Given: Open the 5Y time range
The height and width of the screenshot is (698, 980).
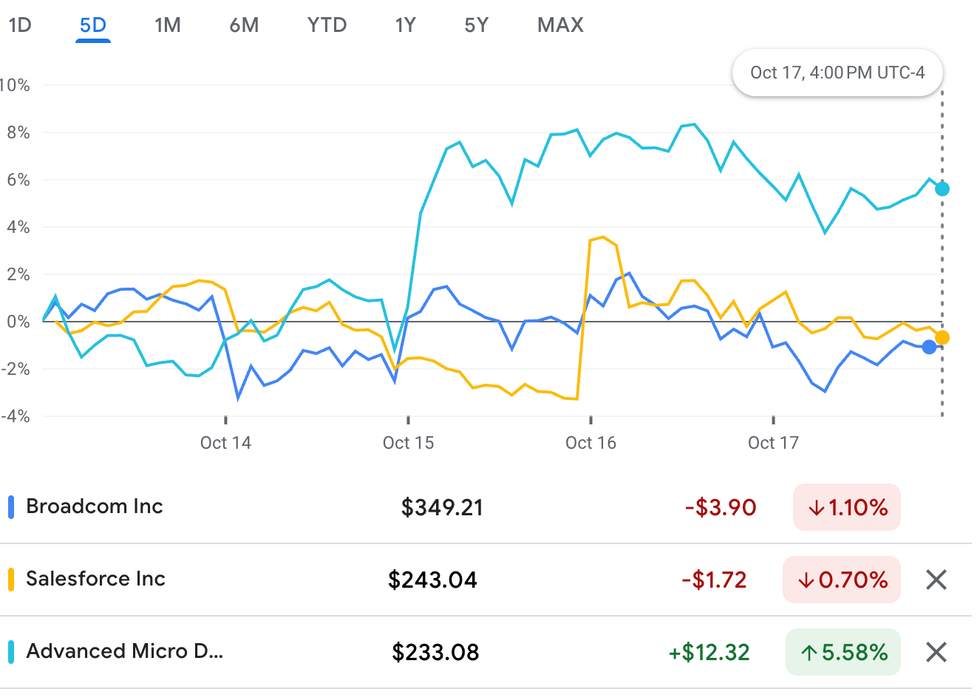Looking at the screenshot, I should pyautogui.click(x=476, y=25).
